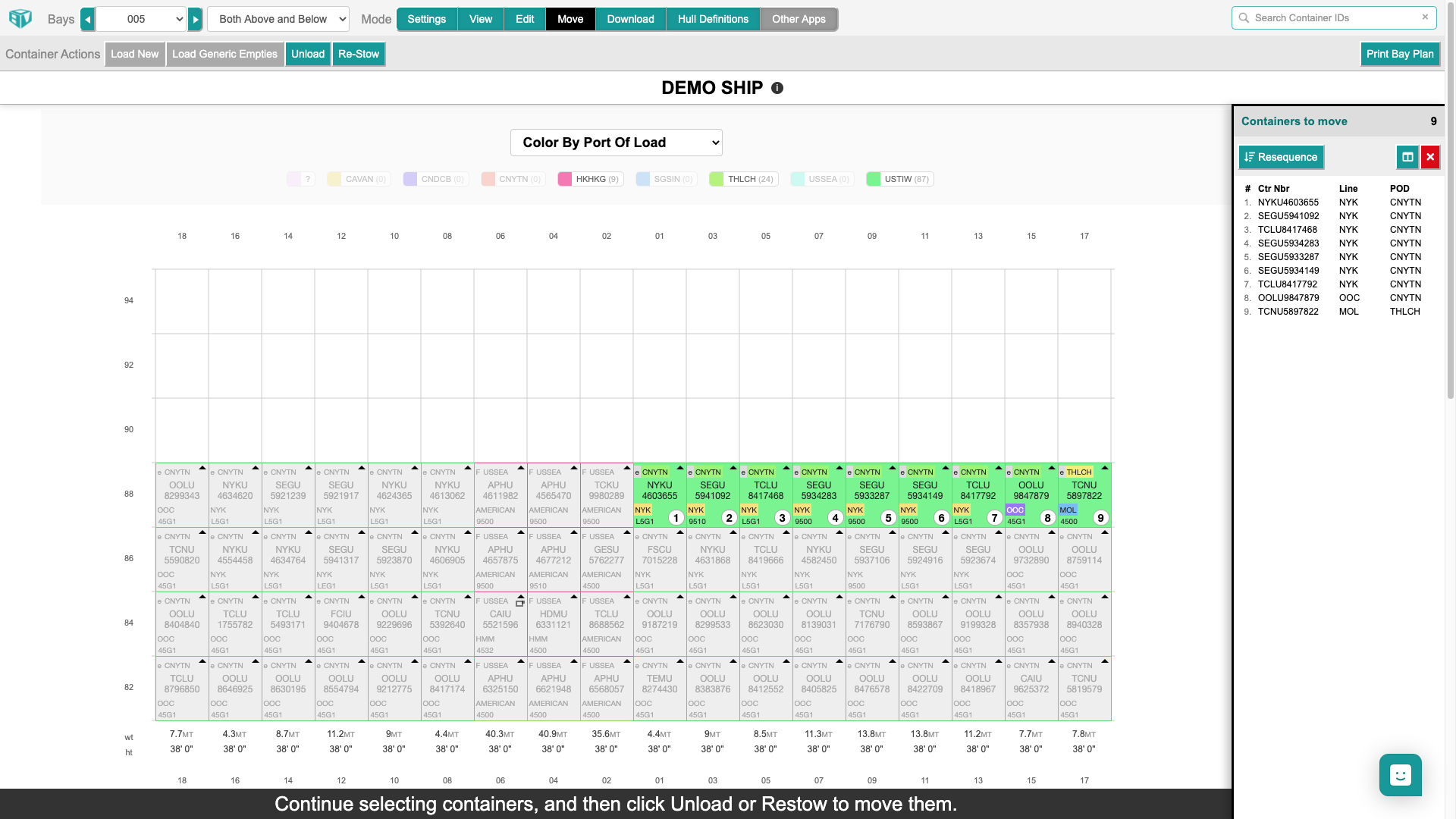Click the Resequence button

(1281, 157)
